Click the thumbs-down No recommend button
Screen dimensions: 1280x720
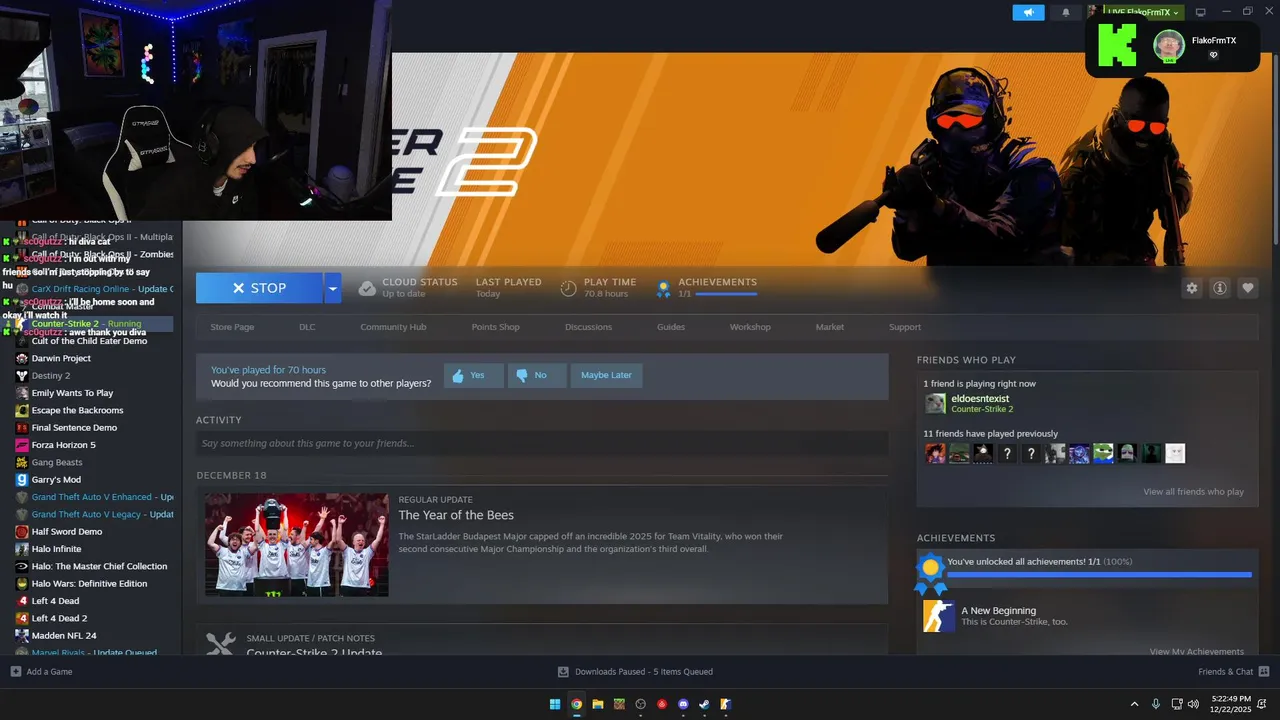point(537,375)
